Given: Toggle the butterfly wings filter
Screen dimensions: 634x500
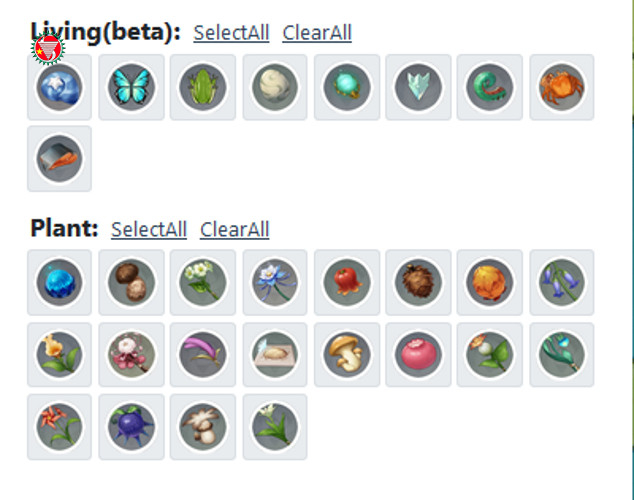Looking at the screenshot, I should click(131, 87).
